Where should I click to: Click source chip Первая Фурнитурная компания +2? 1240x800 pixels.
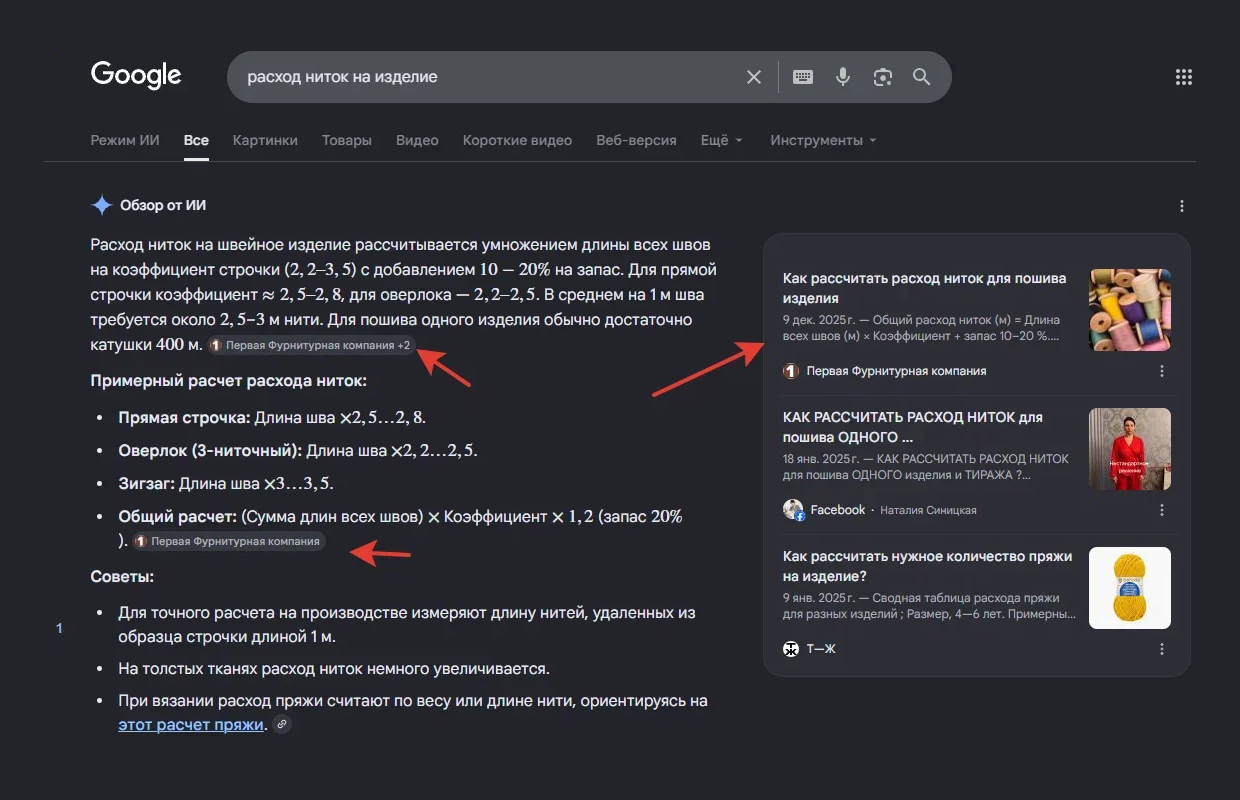click(x=310, y=345)
